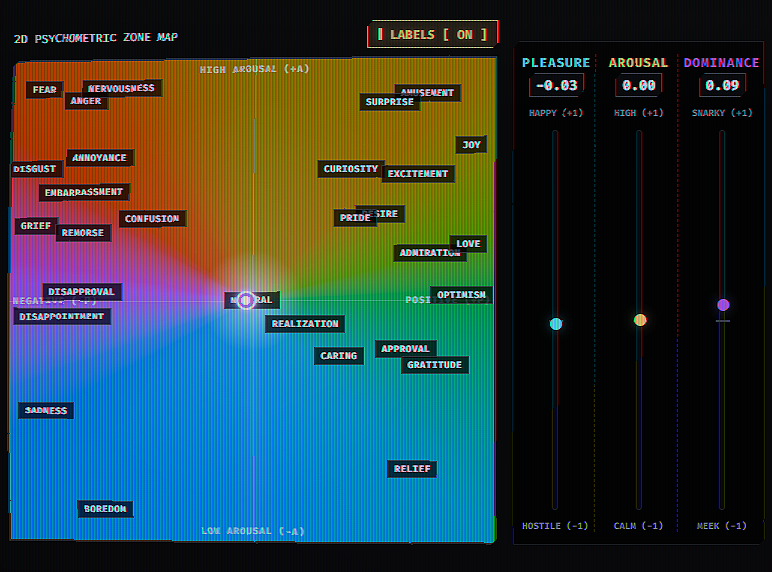Click the HIGH (+1) arousal slider label
This screenshot has height=572, width=772.
[x=639, y=113]
